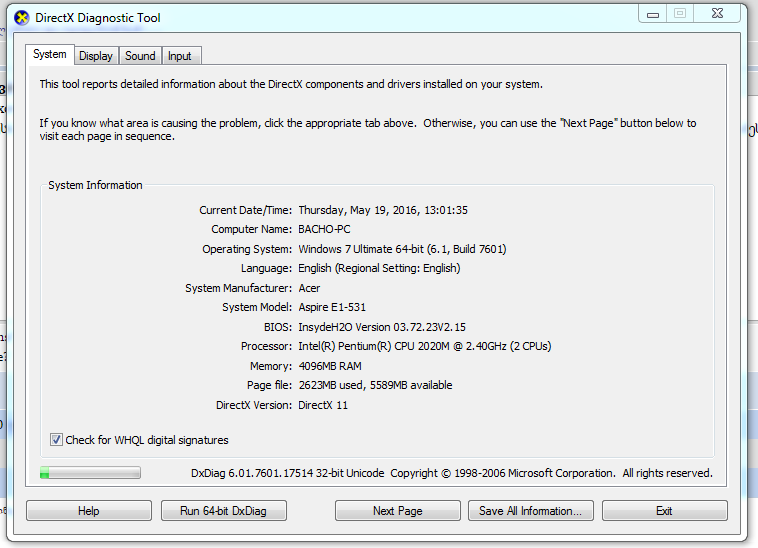Click Run 64-bit DxDiag button
Image resolution: width=758 pixels, height=548 pixels.
point(223,511)
